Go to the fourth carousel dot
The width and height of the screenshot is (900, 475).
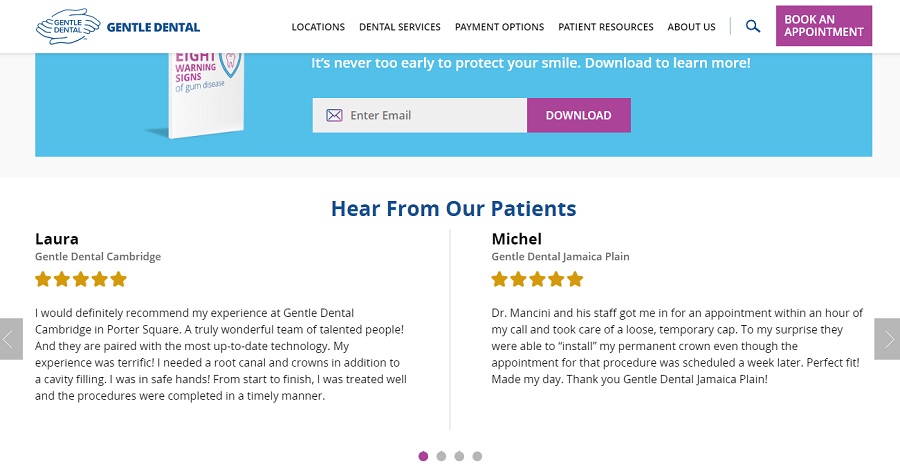(x=477, y=456)
